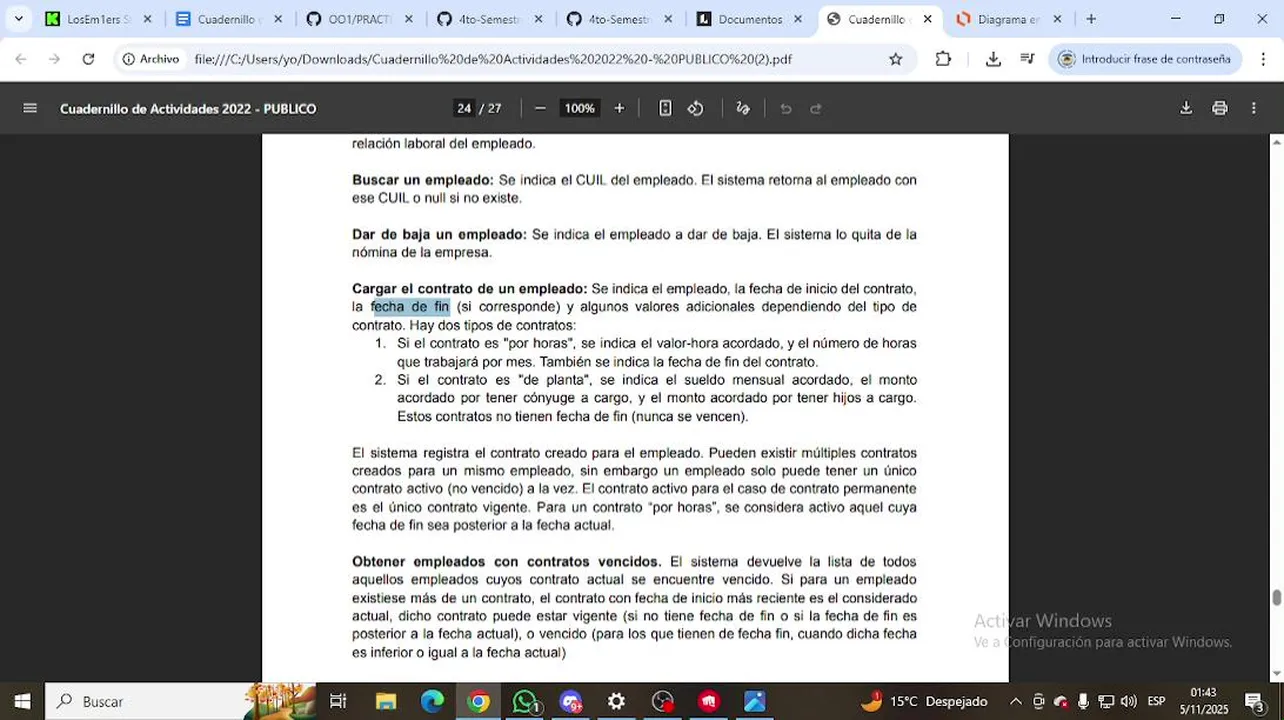
Task: Open the weather widget 15°C Despejado
Action: click(x=924, y=701)
